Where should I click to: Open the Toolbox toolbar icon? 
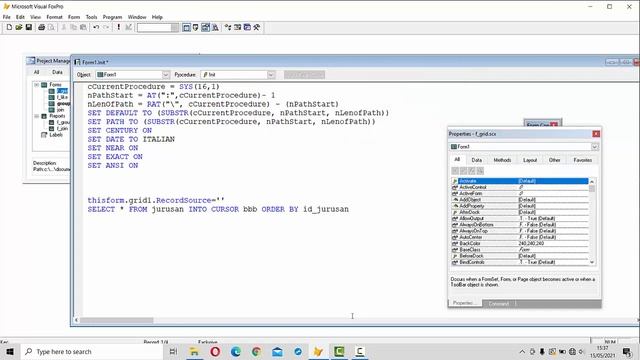click(257, 27)
